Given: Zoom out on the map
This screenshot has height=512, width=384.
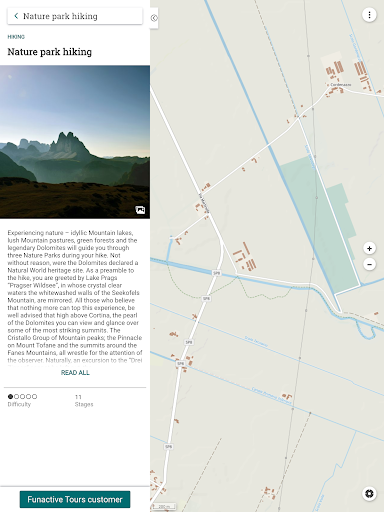Looking at the screenshot, I should (x=369, y=264).
